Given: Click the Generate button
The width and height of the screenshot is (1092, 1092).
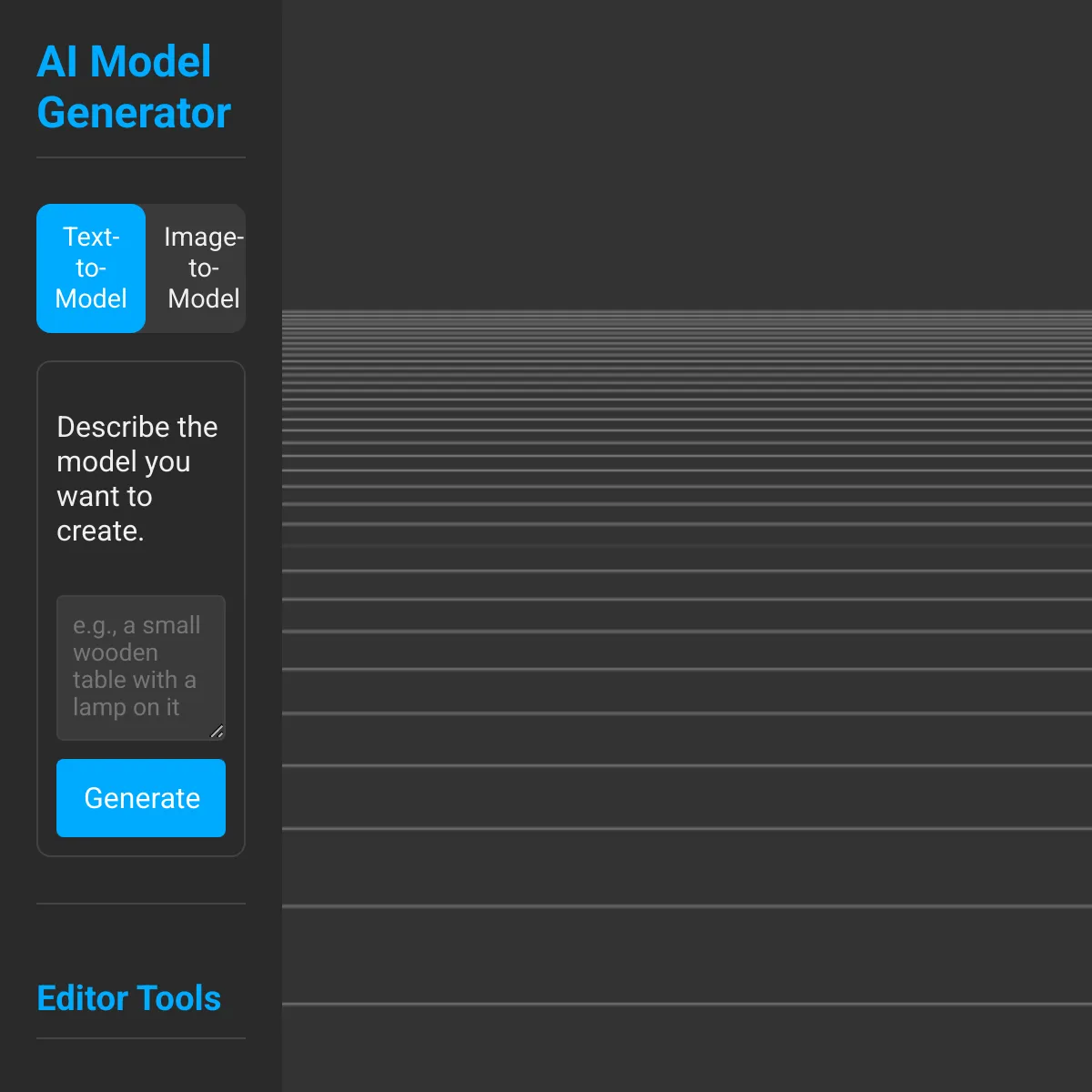Looking at the screenshot, I should click(141, 798).
